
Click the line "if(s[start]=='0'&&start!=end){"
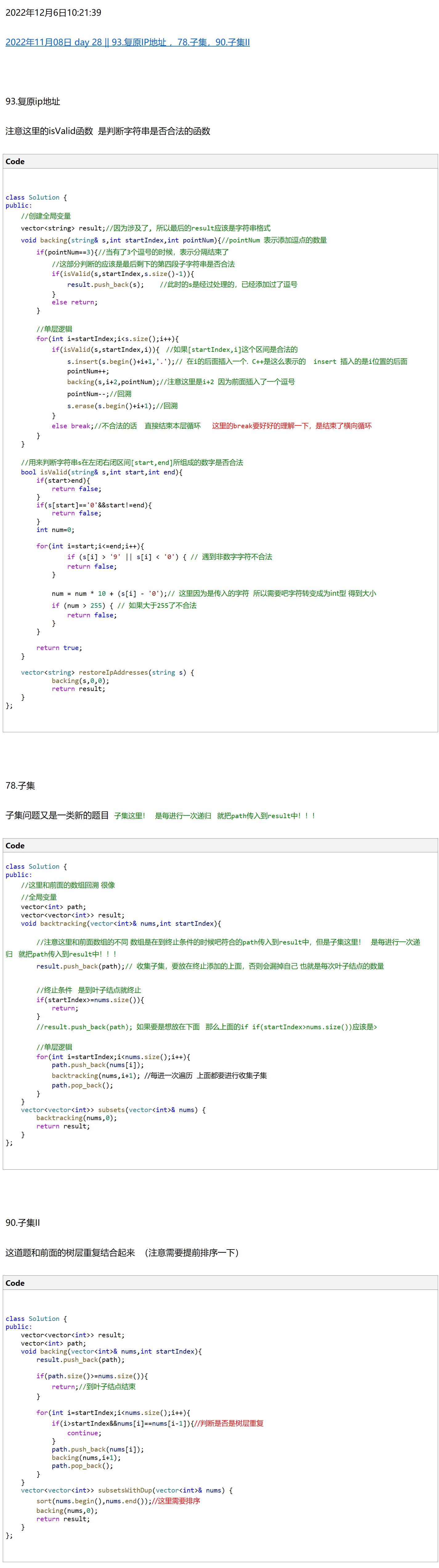[94, 505]
